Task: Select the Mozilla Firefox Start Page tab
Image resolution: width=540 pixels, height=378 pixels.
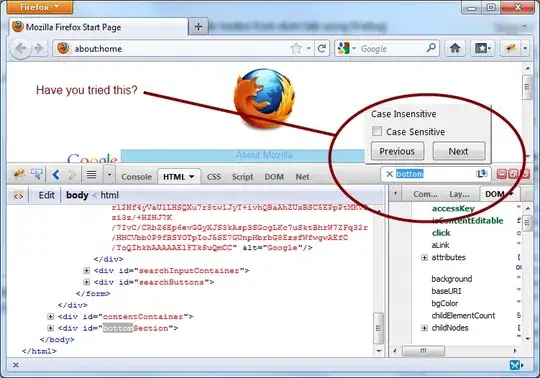Action: coord(98,27)
